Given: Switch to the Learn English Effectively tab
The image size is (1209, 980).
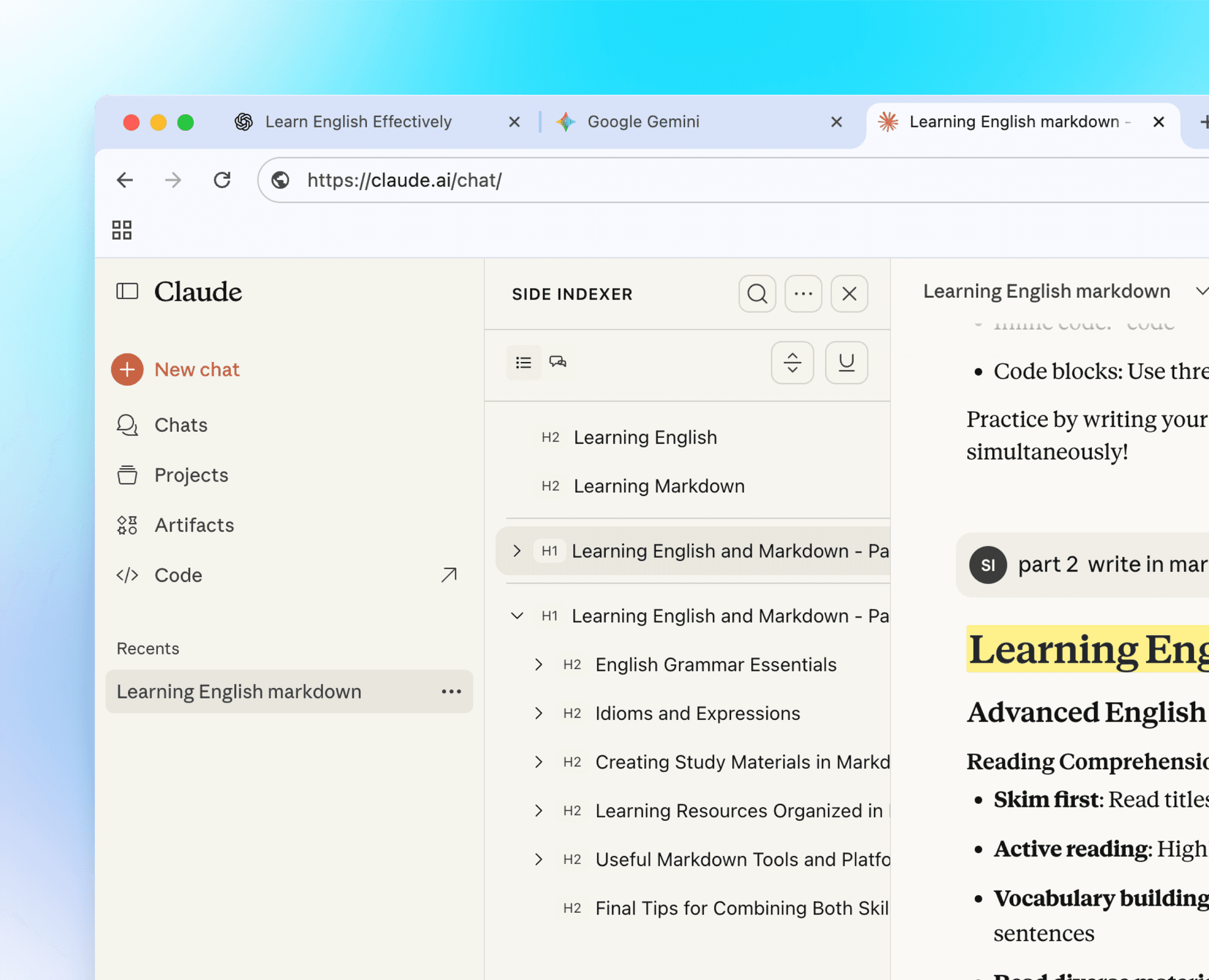Looking at the screenshot, I should [358, 121].
